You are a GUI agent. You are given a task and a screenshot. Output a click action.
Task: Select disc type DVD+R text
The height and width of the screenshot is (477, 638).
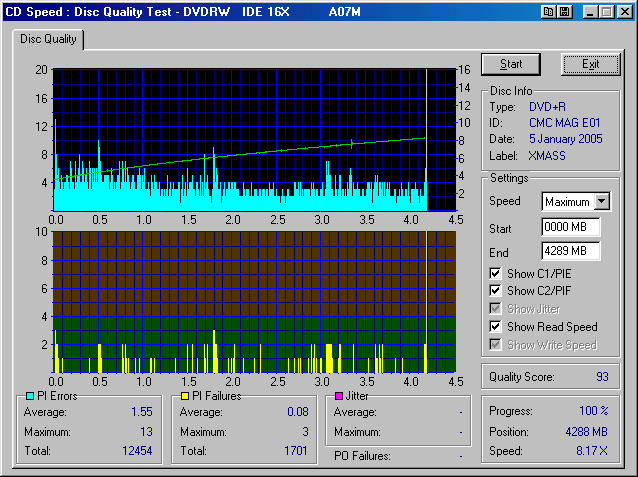[547, 107]
